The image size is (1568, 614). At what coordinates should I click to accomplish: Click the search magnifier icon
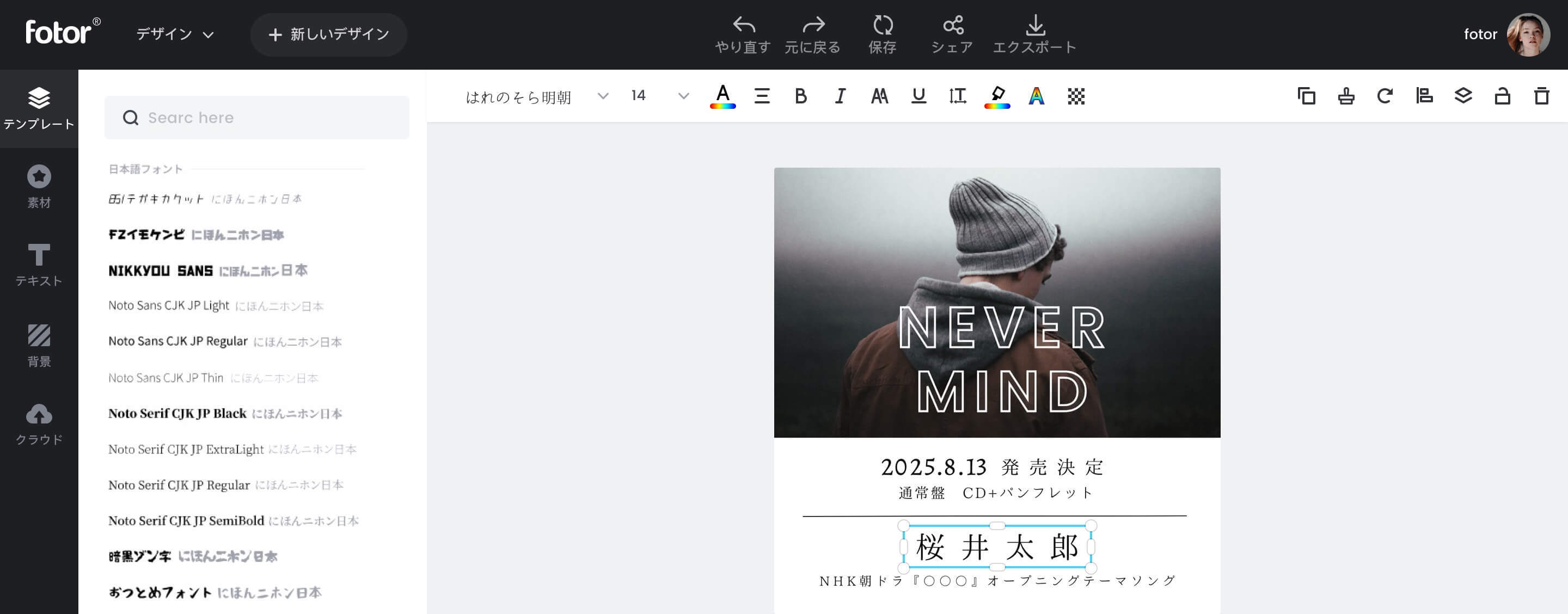(130, 118)
